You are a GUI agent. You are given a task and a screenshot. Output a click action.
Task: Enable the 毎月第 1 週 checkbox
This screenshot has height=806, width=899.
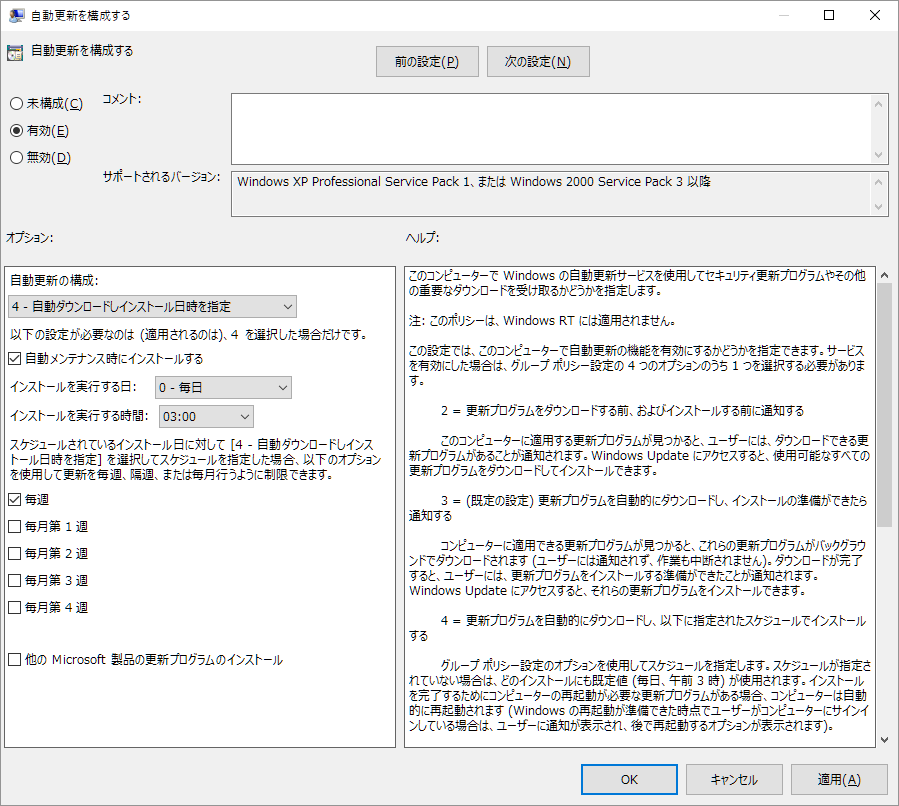pyautogui.click(x=15, y=526)
